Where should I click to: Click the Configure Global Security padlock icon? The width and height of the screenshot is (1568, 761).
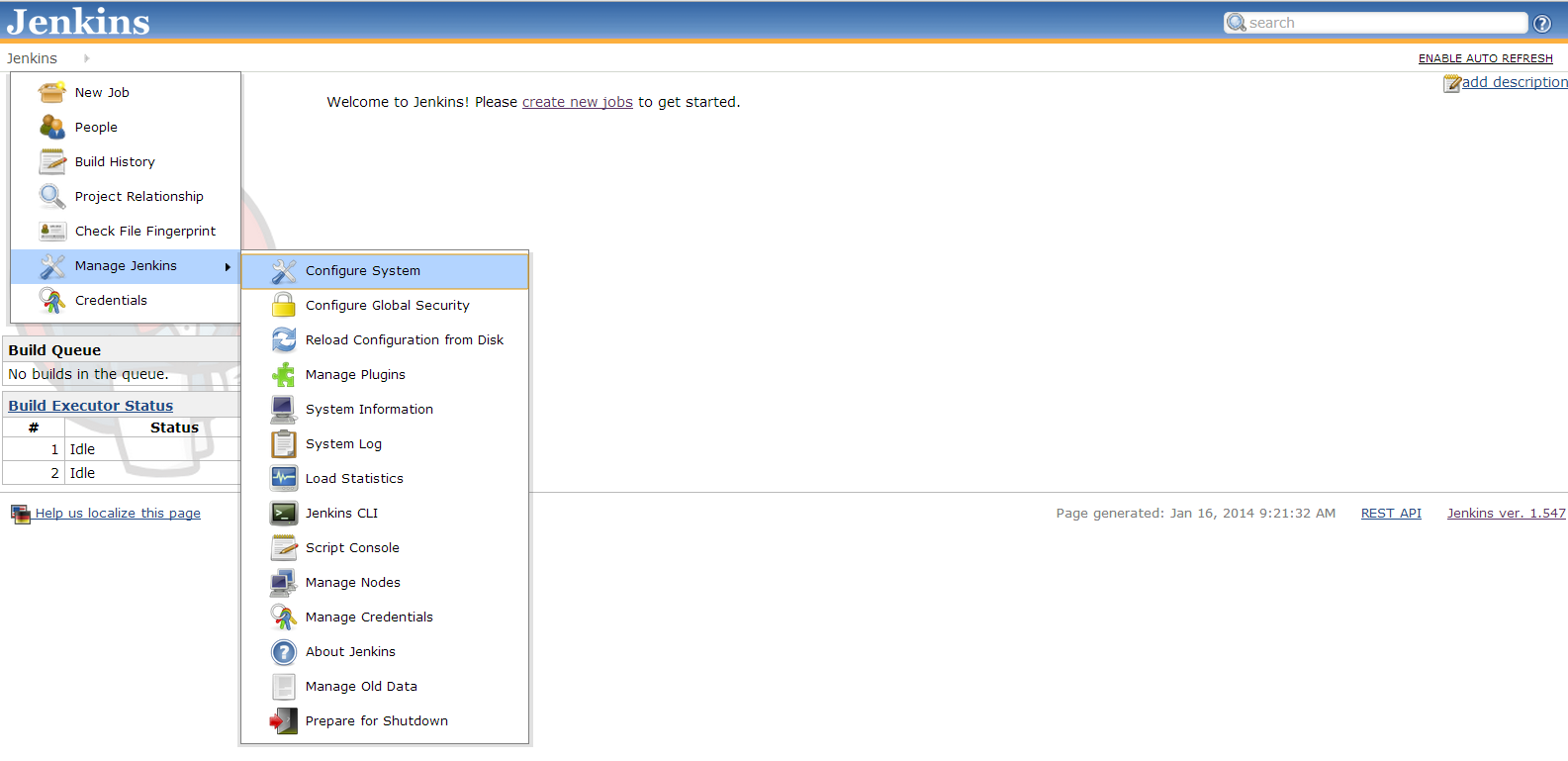pyautogui.click(x=284, y=305)
